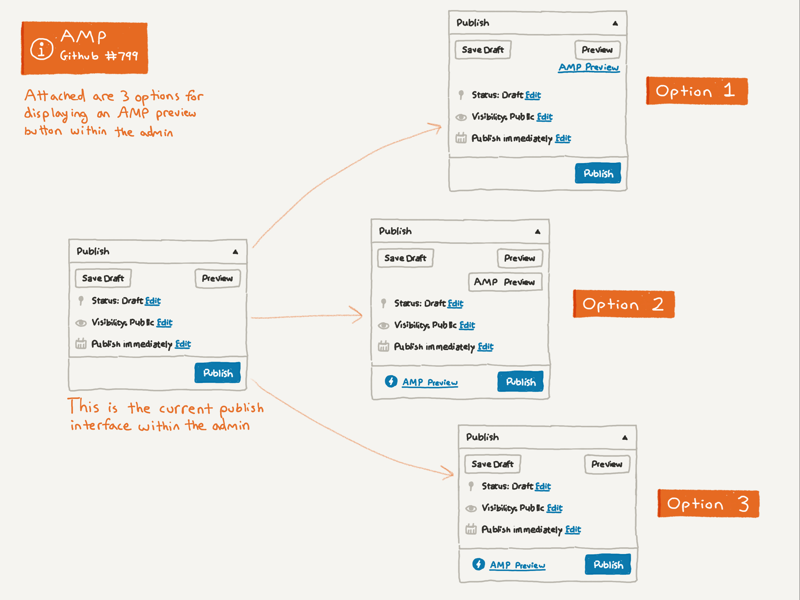Click Save Draft in current interface panel
This screenshot has width=800, height=600.
point(103,278)
